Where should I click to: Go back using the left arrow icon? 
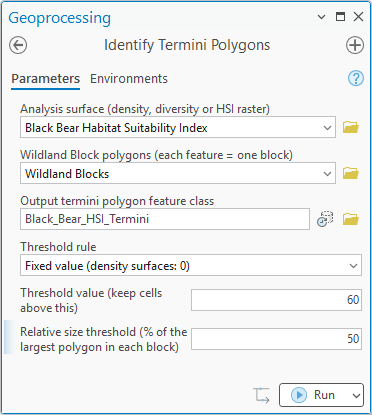18,45
